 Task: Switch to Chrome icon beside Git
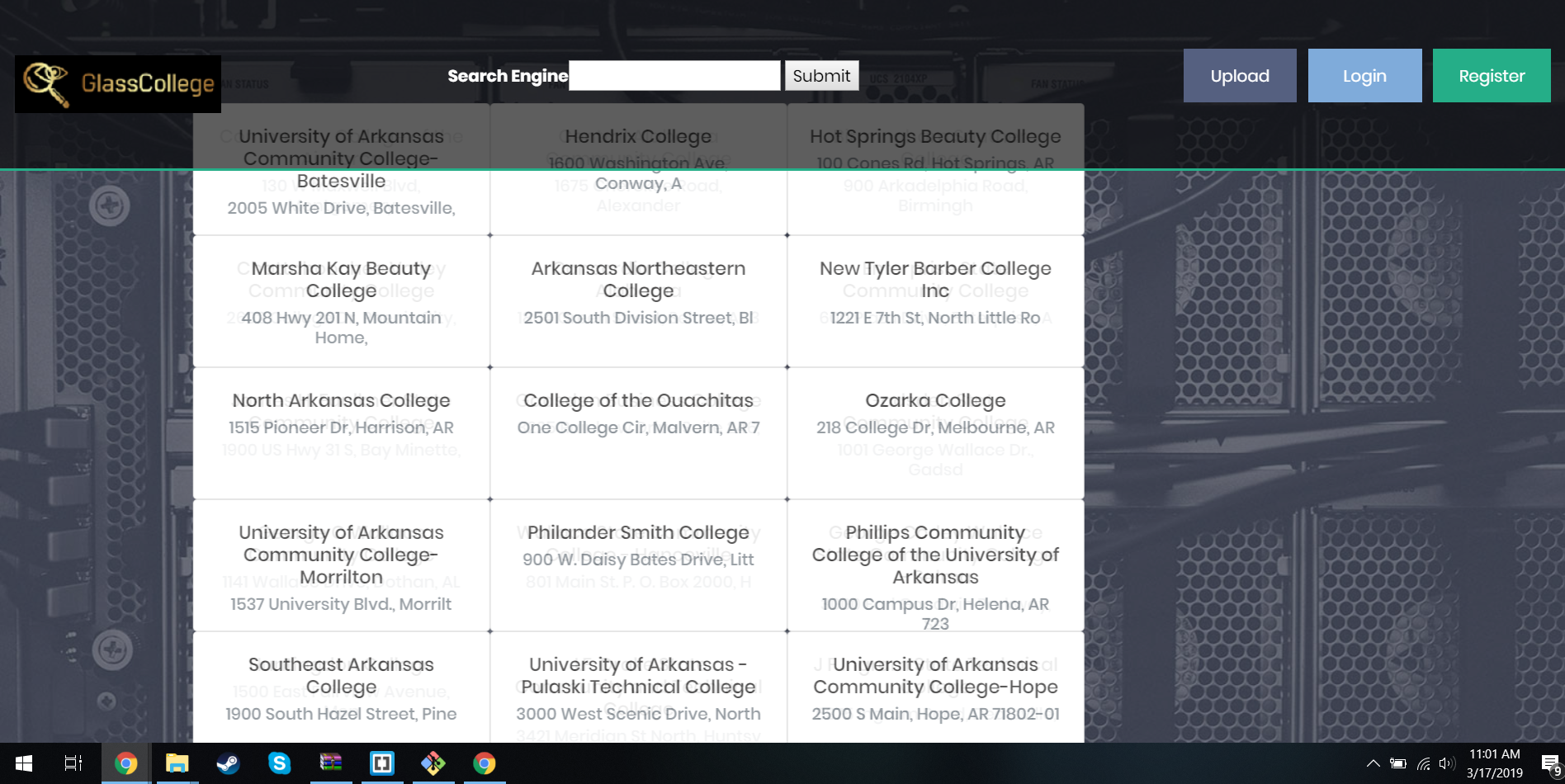(484, 763)
